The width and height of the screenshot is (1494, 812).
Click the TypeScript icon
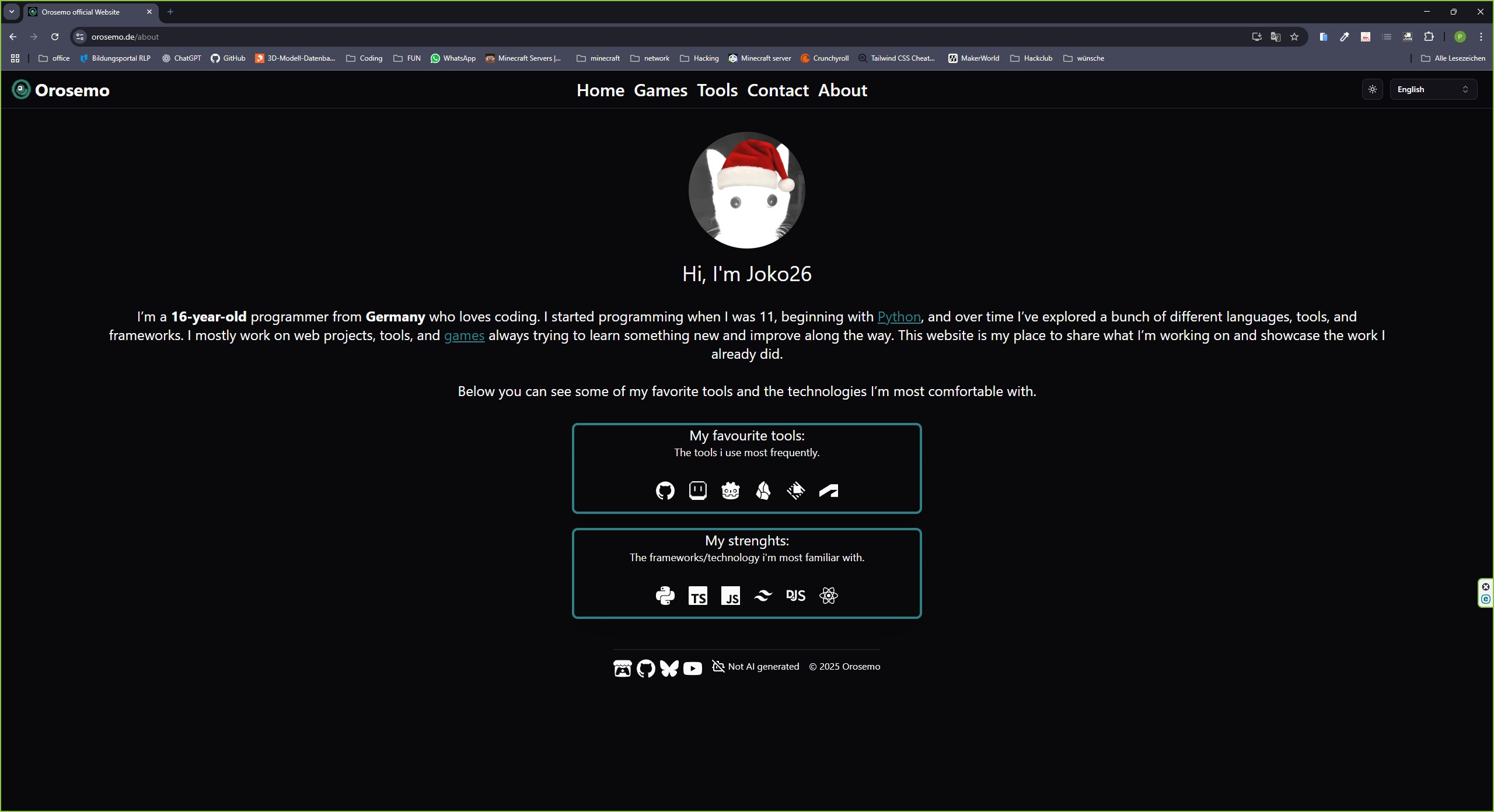[x=697, y=596]
